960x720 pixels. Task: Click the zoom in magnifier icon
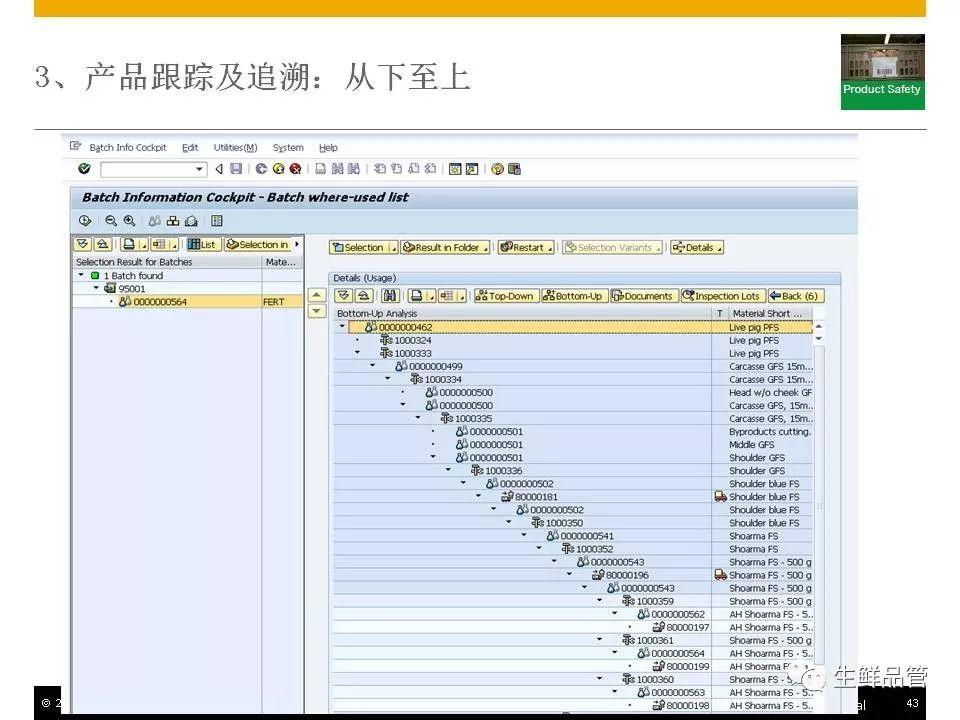tap(129, 221)
